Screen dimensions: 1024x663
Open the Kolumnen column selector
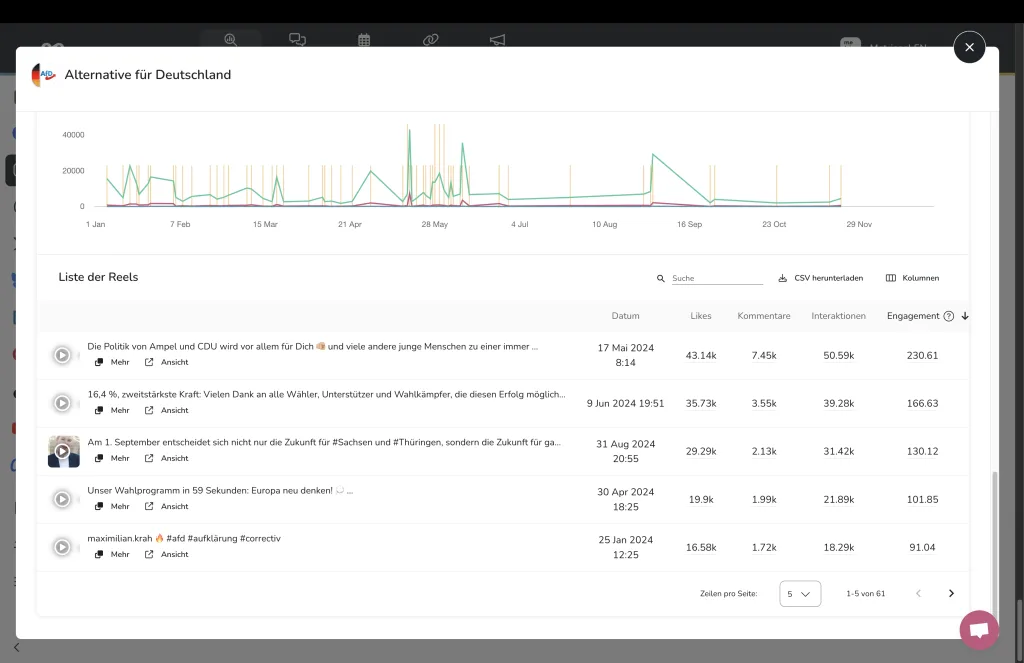[912, 278]
